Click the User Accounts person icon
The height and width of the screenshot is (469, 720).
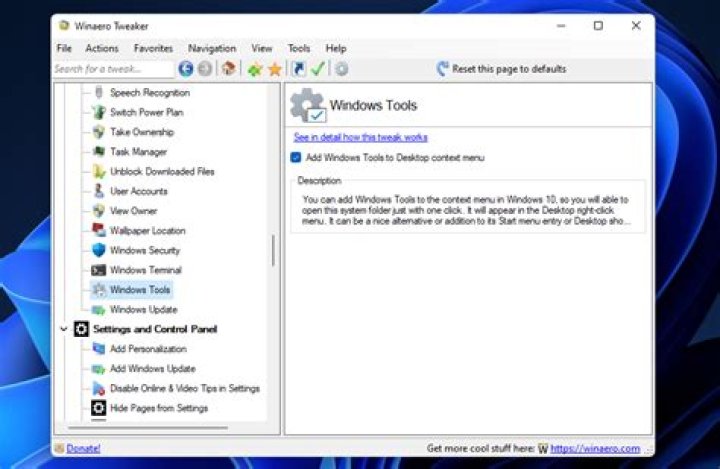point(98,191)
